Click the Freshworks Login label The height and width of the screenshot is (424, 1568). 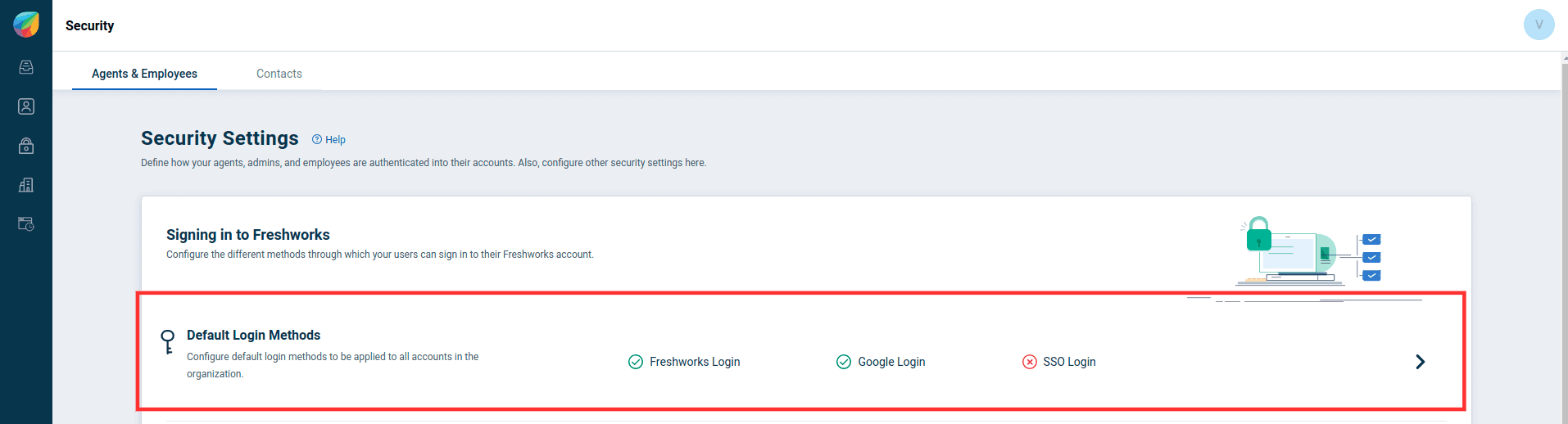click(x=695, y=362)
